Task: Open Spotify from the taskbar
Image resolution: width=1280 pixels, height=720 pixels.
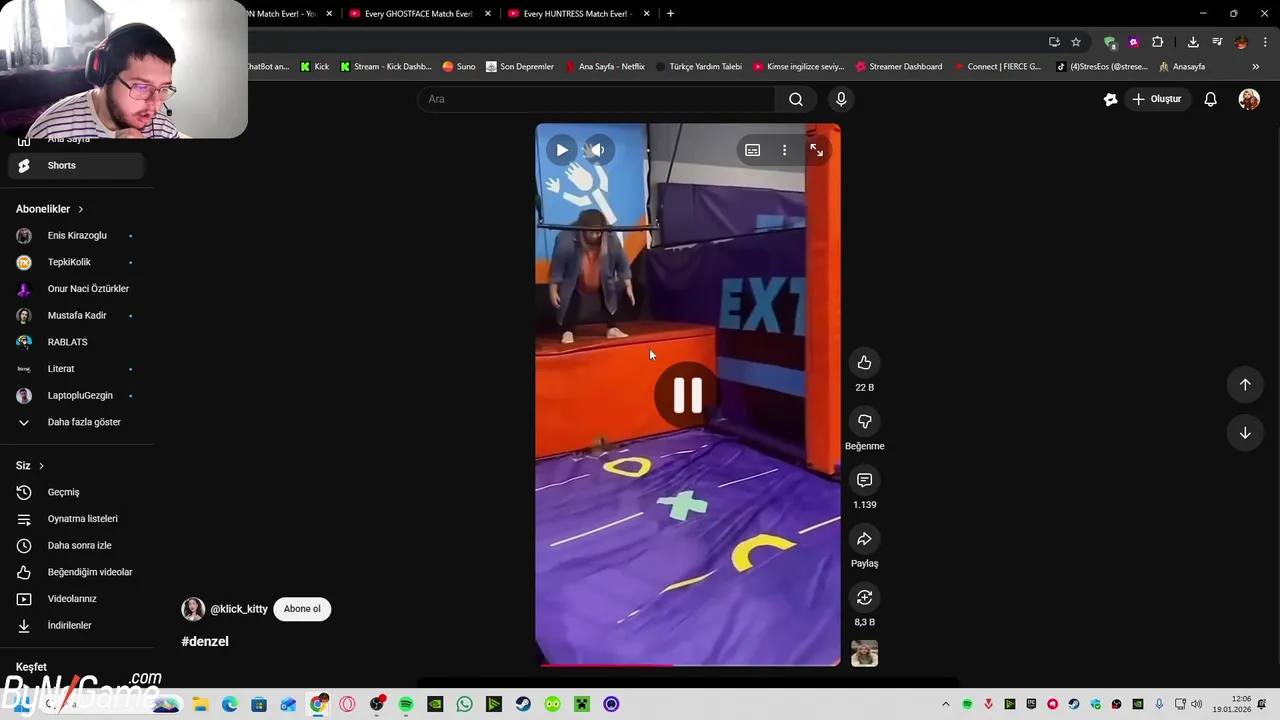Action: pyautogui.click(x=406, y=704)
